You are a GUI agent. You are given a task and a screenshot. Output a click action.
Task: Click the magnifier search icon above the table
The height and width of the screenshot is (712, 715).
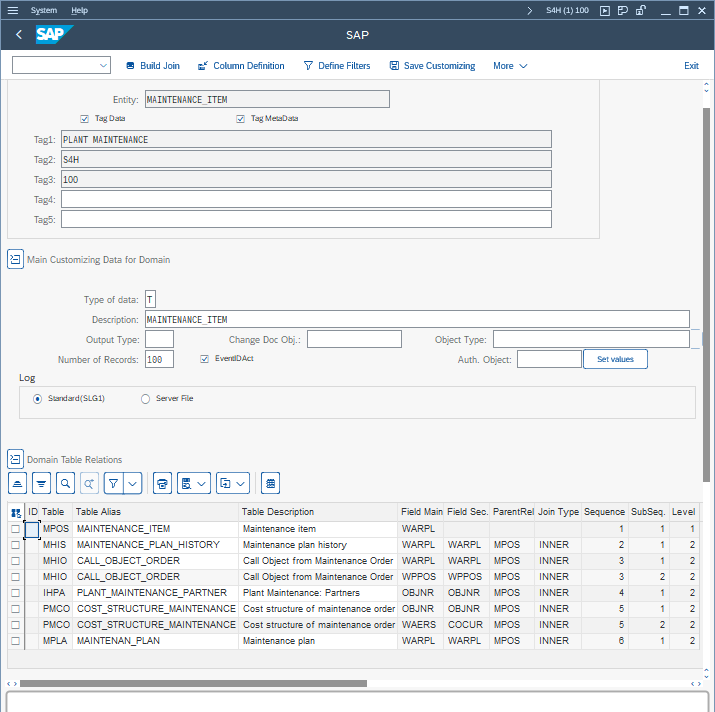(65, 483)
